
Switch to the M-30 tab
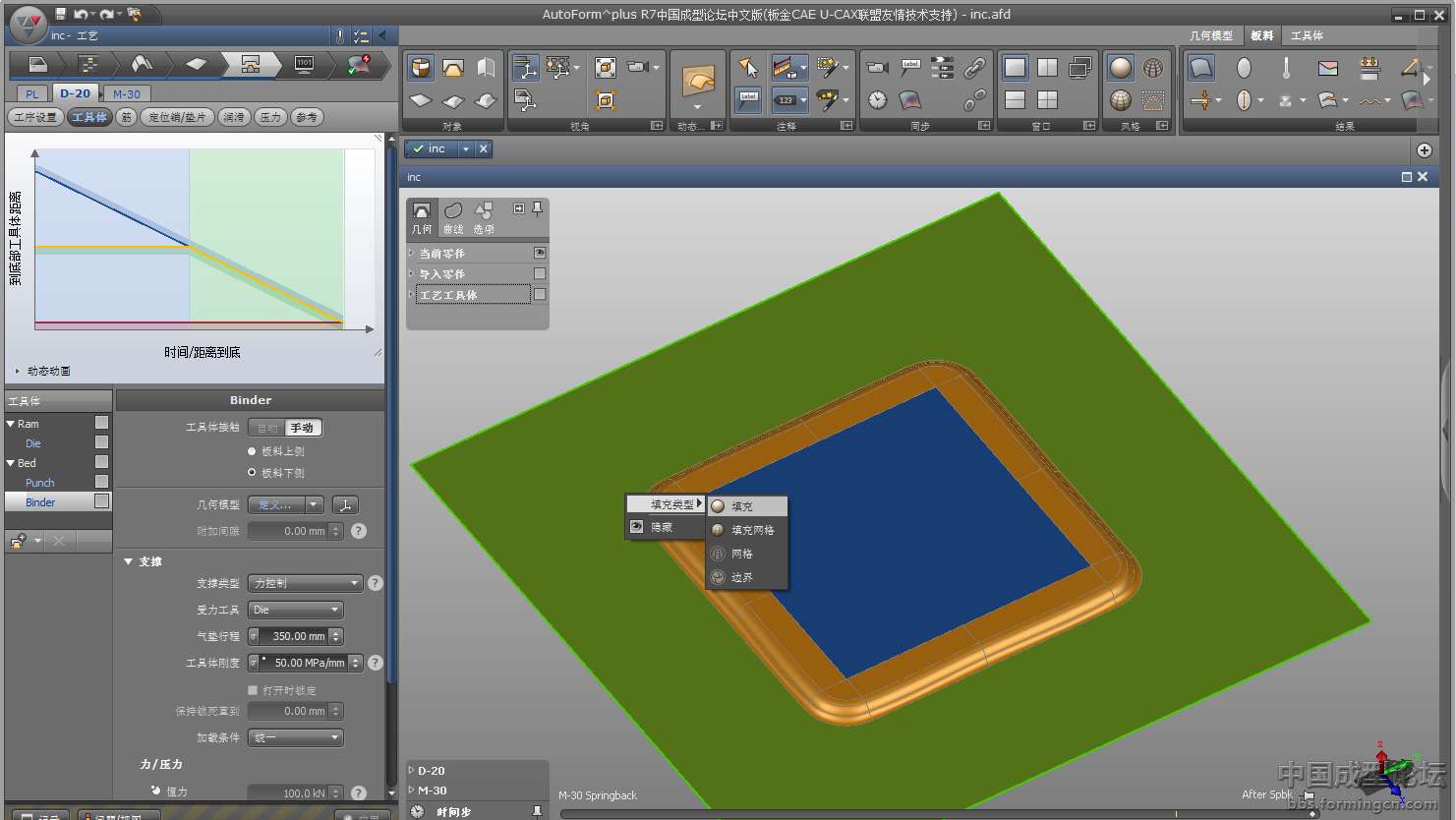point(126,93)
